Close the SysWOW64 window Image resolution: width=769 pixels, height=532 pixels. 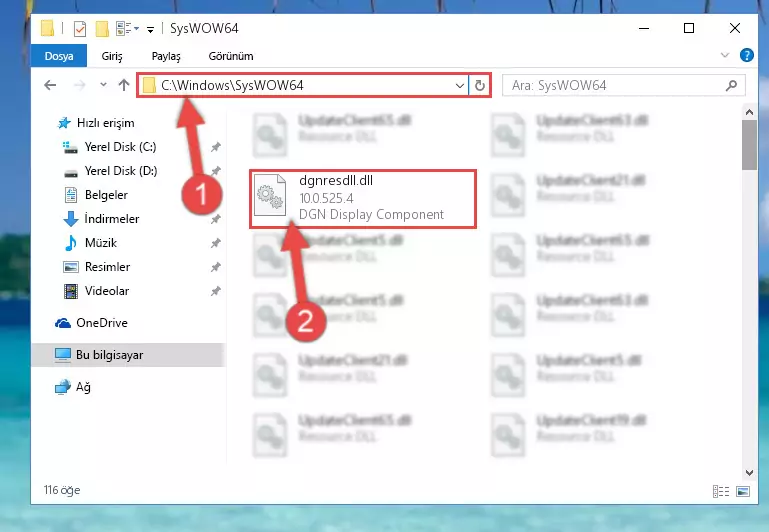click(x=735, y=28)
